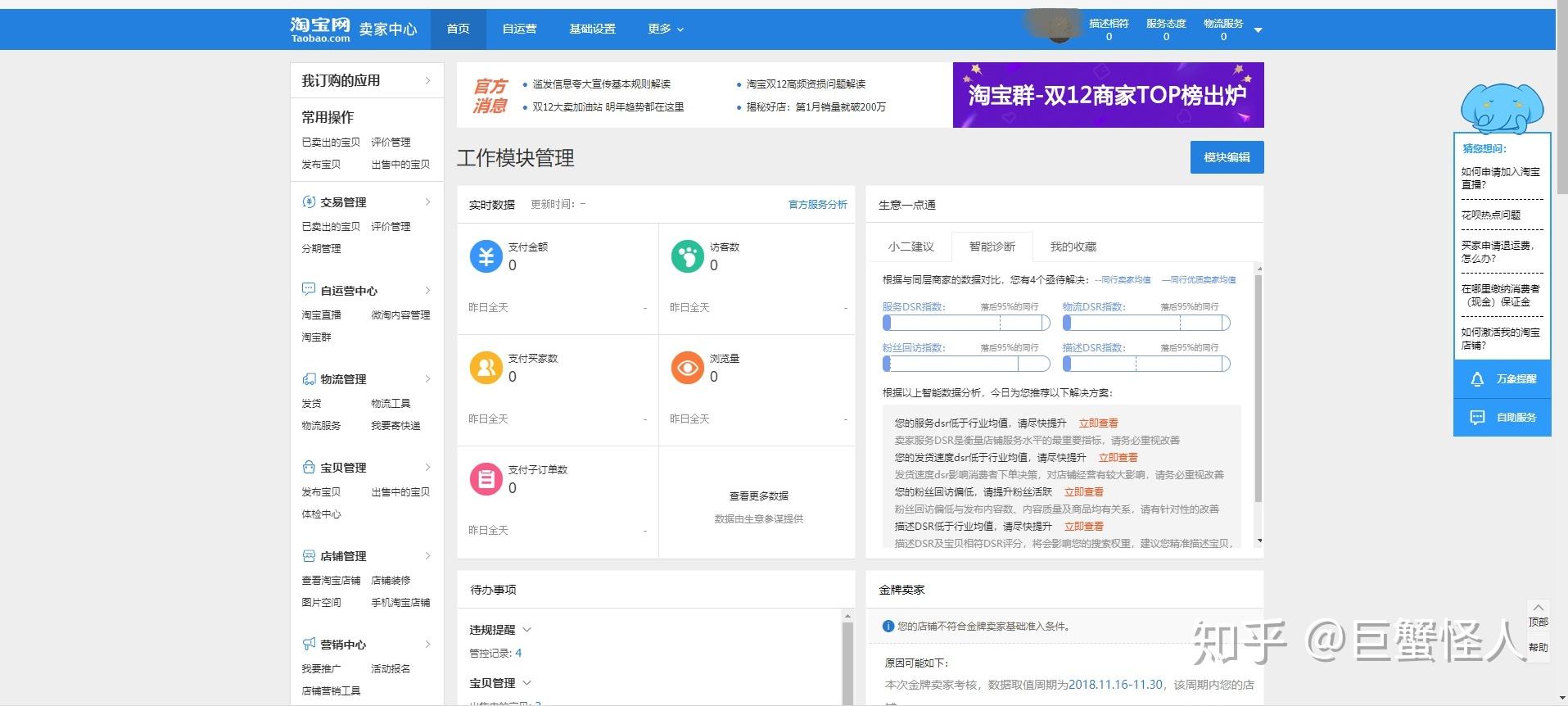Click 立即查看 for 粉丝回访偏低
1568x706 pixels.
coord(1083,492)
